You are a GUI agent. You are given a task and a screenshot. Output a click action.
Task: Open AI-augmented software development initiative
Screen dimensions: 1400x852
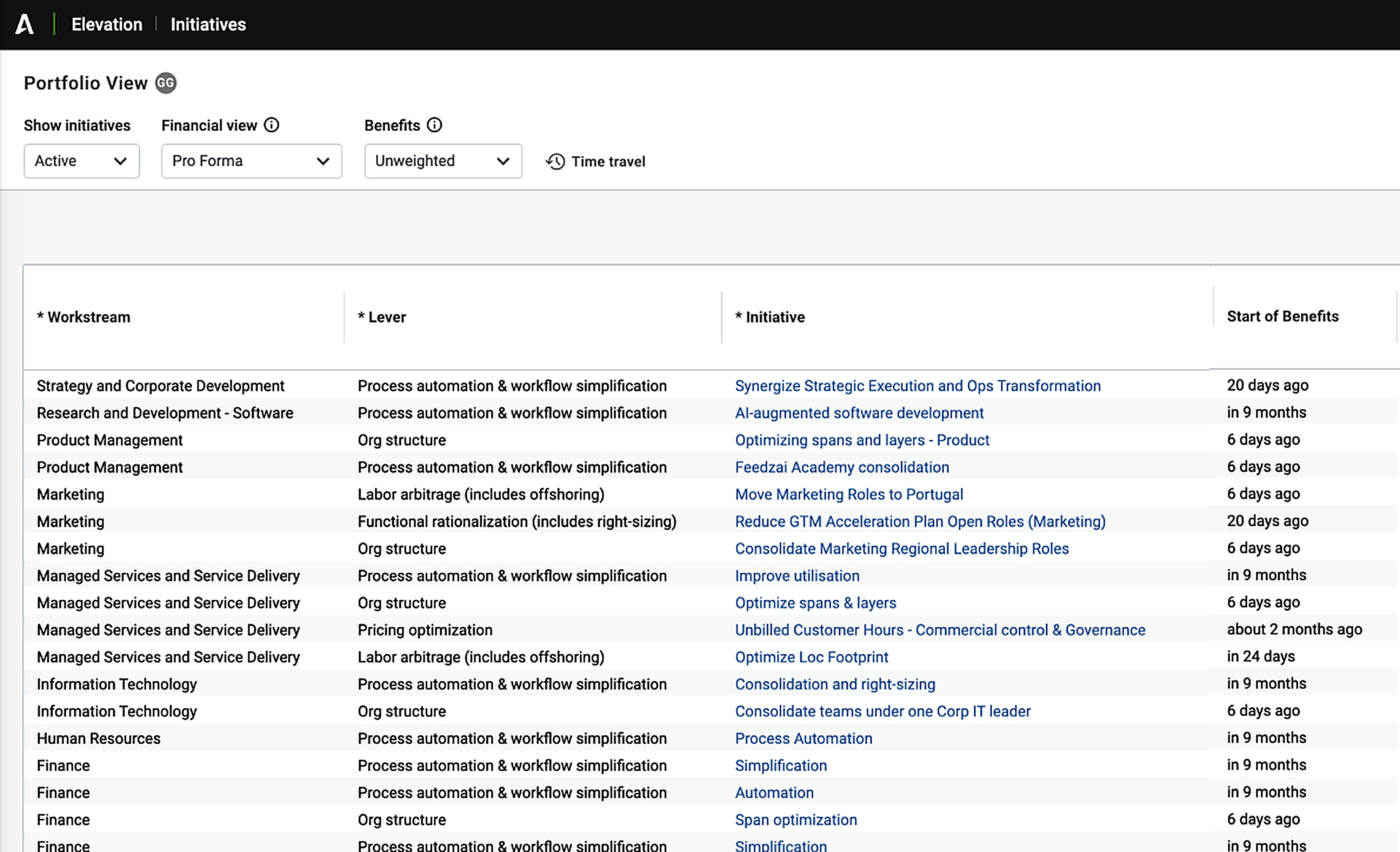click(859, 413)
